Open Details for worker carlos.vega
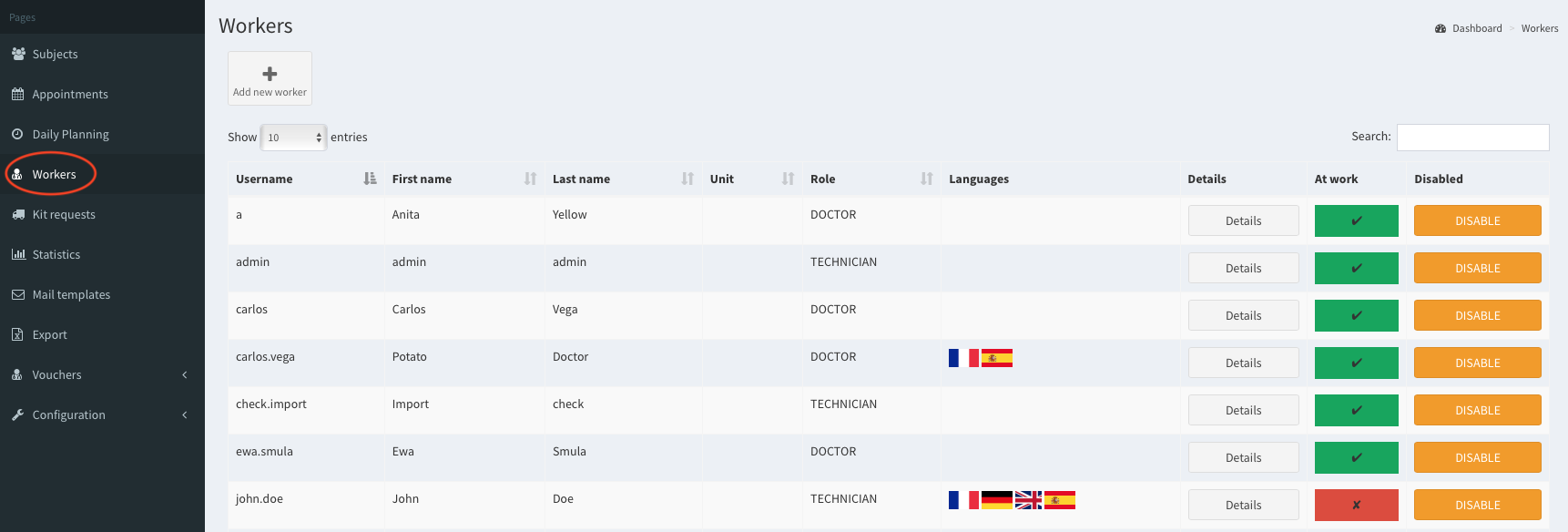The width and height of the screenshot is (1568, 532). pyautogui.click(x=1243, y=363)
